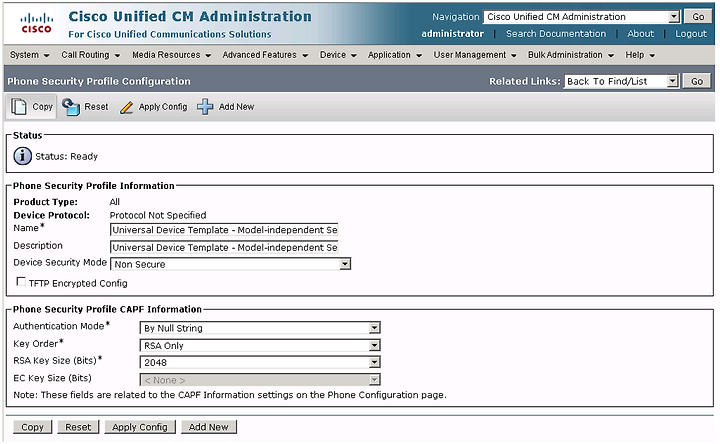Click the administrator username text

452,34
